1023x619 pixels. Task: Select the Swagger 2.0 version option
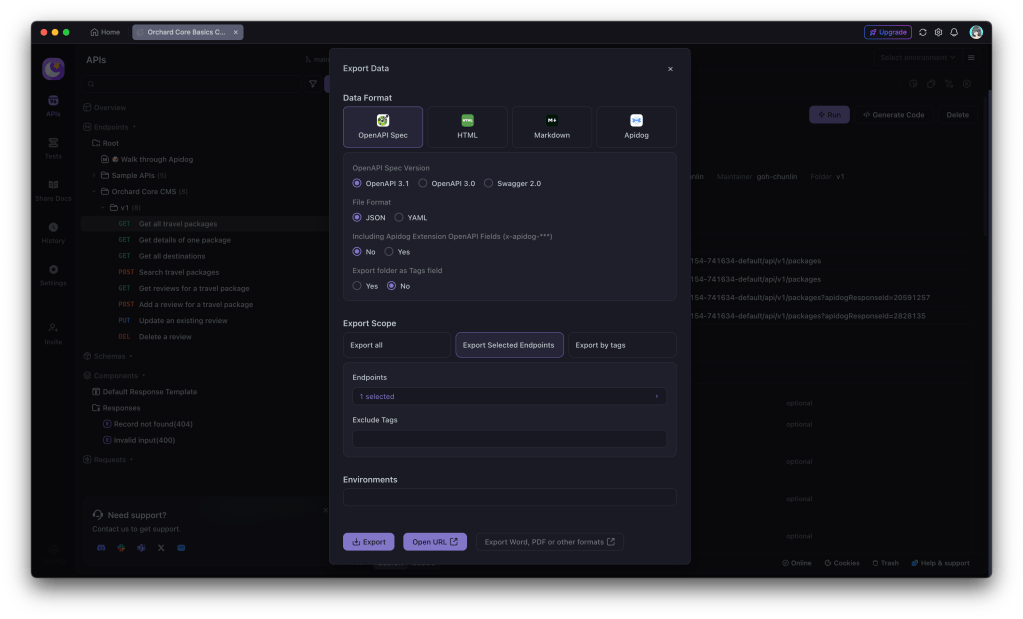coord(488,184)
